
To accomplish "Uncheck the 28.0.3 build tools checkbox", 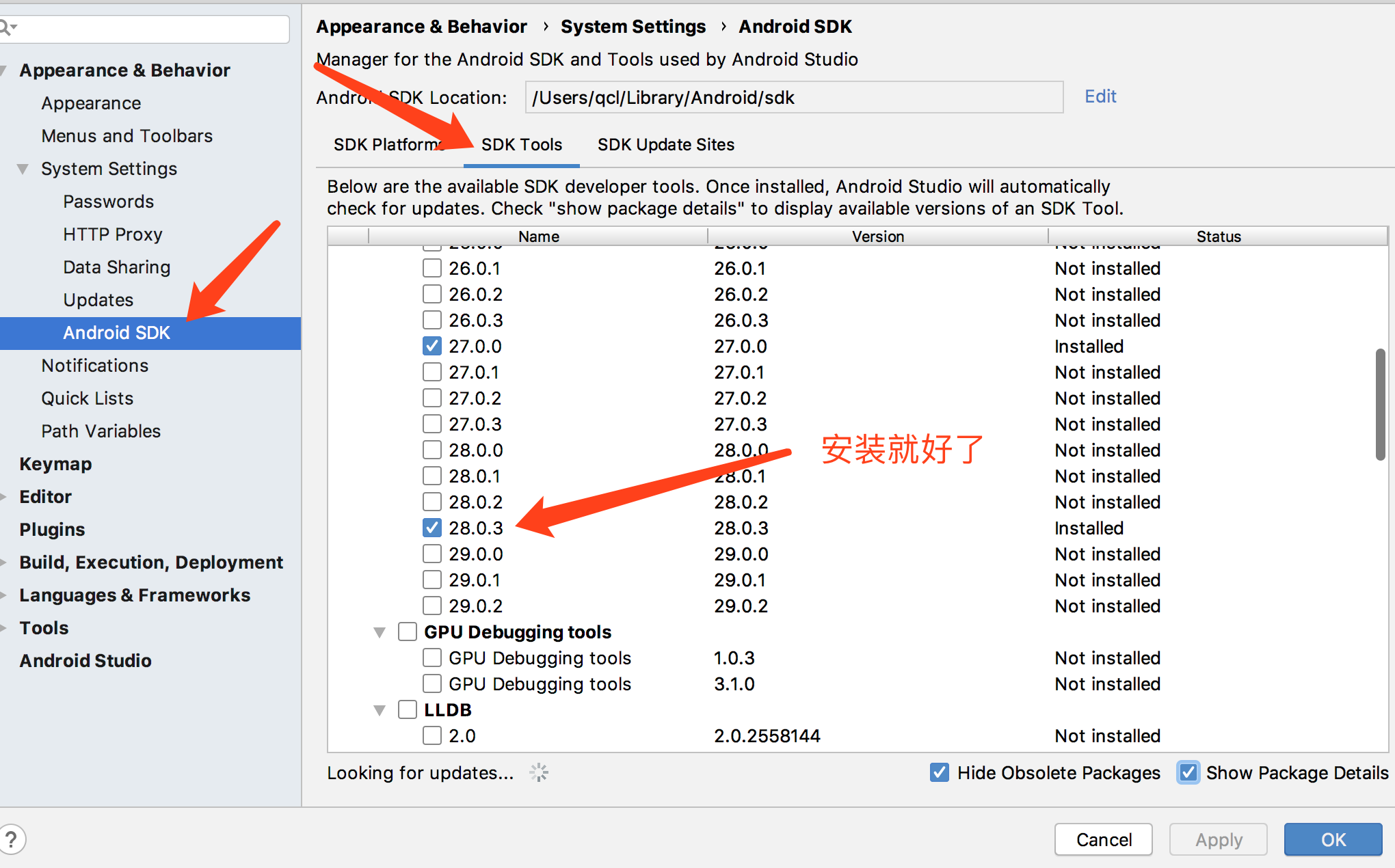I will [x=431, y=528].
